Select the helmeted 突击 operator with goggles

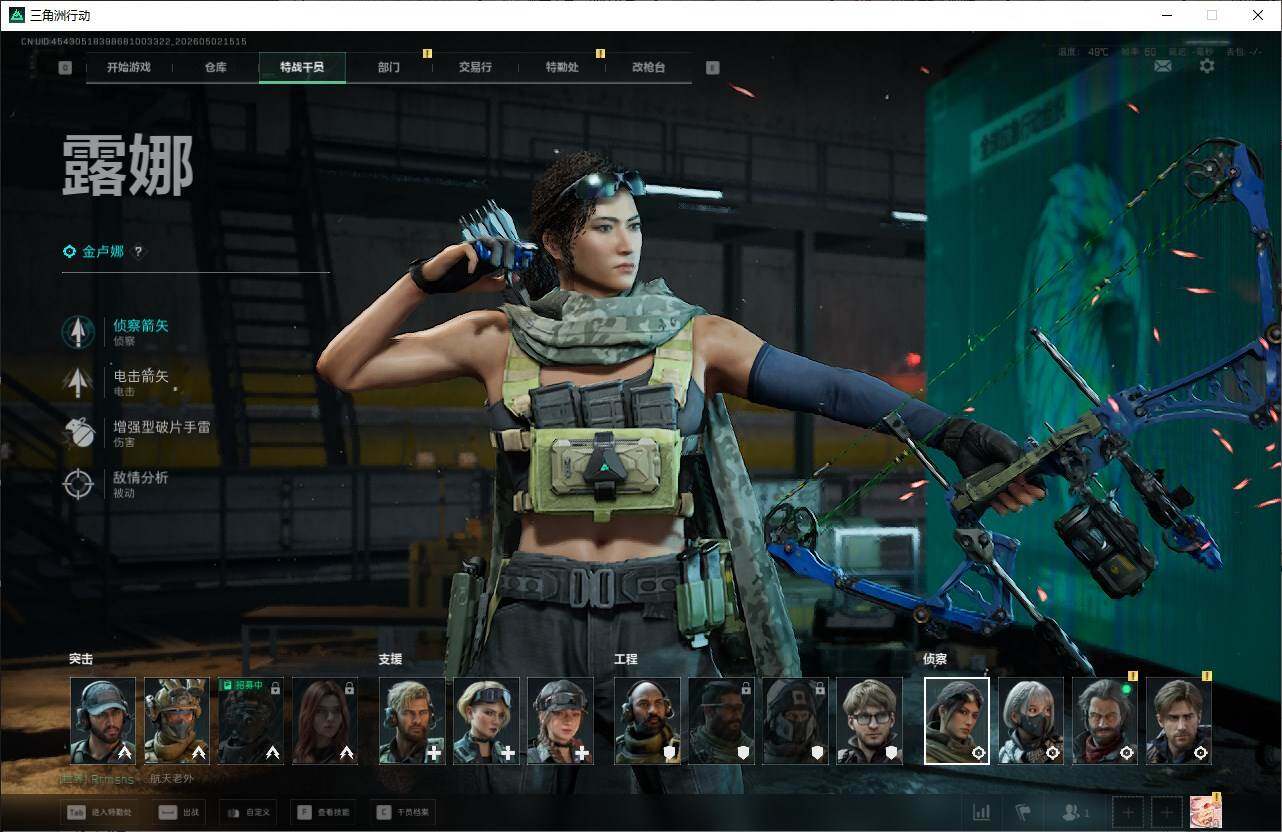coord(177,721)
